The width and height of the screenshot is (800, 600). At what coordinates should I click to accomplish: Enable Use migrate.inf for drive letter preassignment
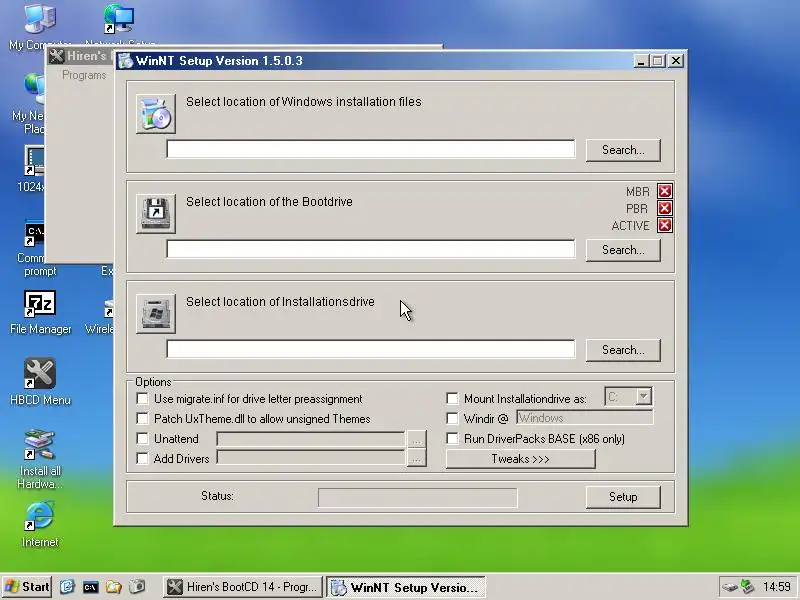click(x=142, y=398)
